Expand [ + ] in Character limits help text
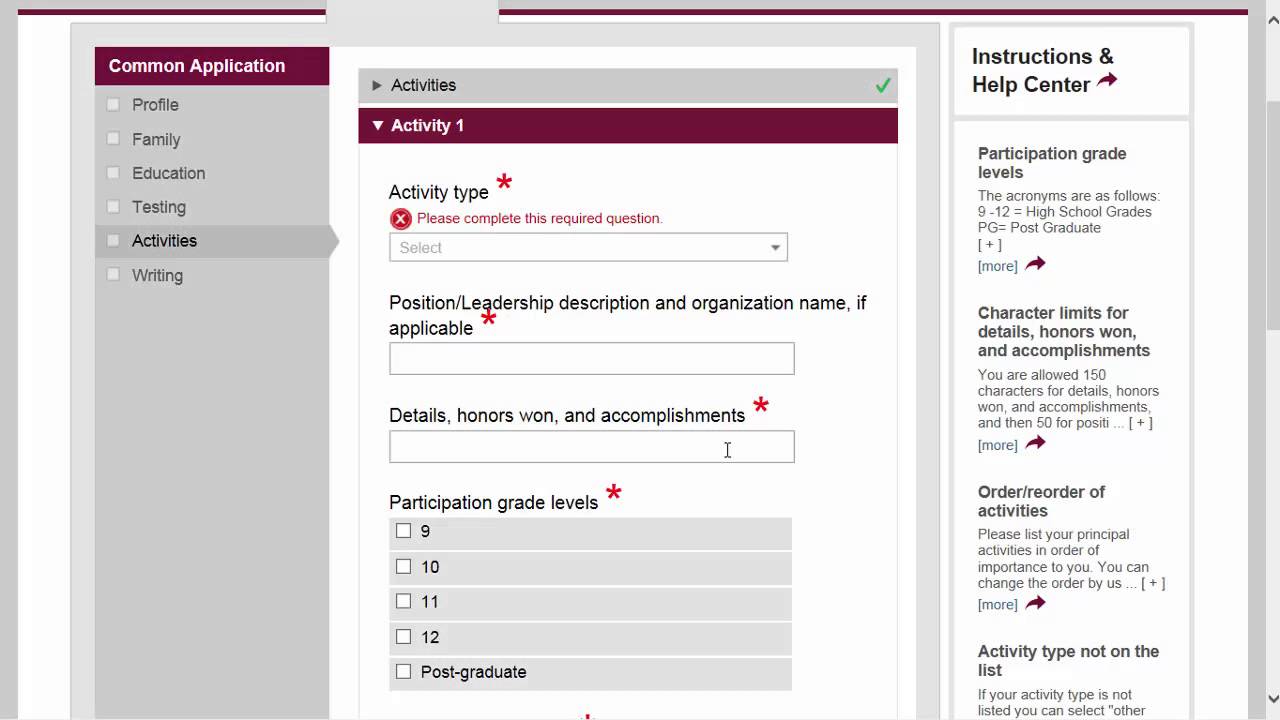1280x720 pixels. click(x=1140, y=423)
